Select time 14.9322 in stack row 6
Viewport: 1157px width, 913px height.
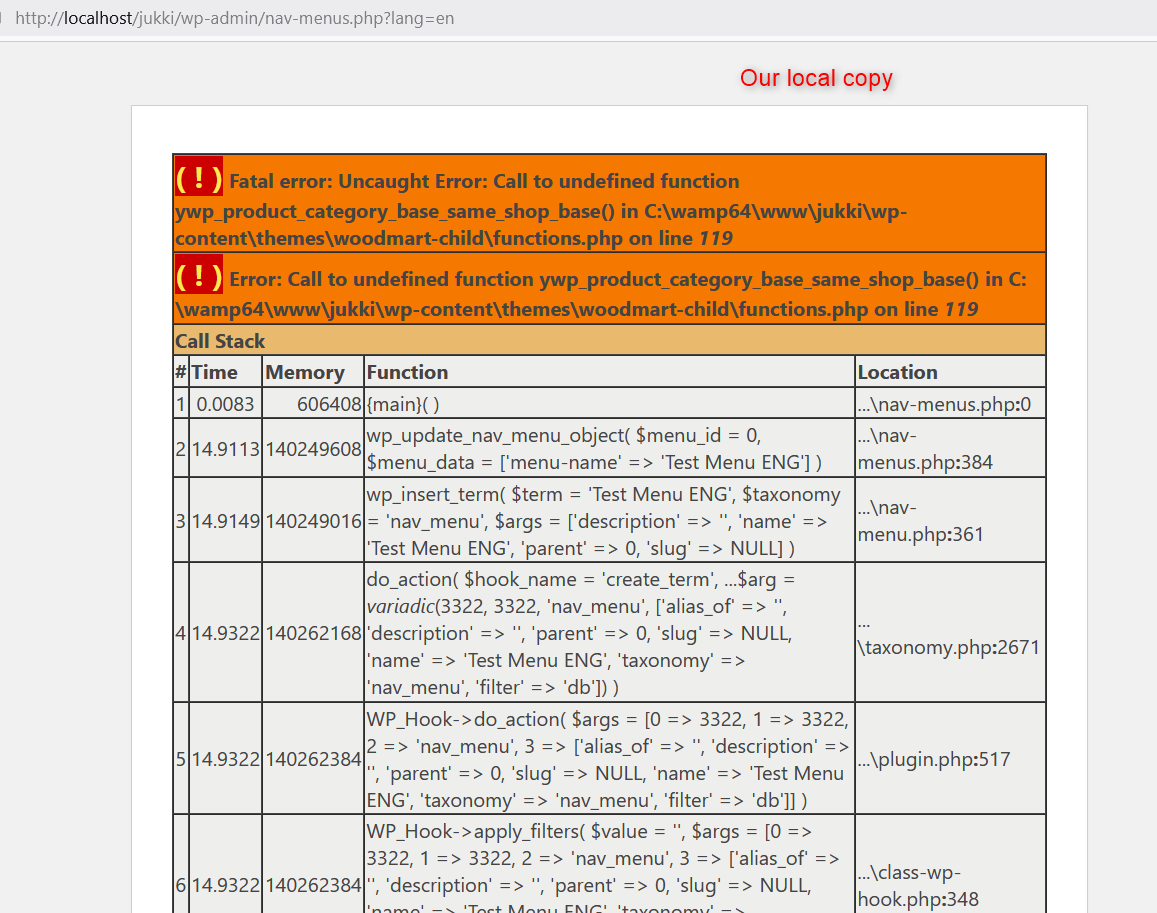[225, 885]
